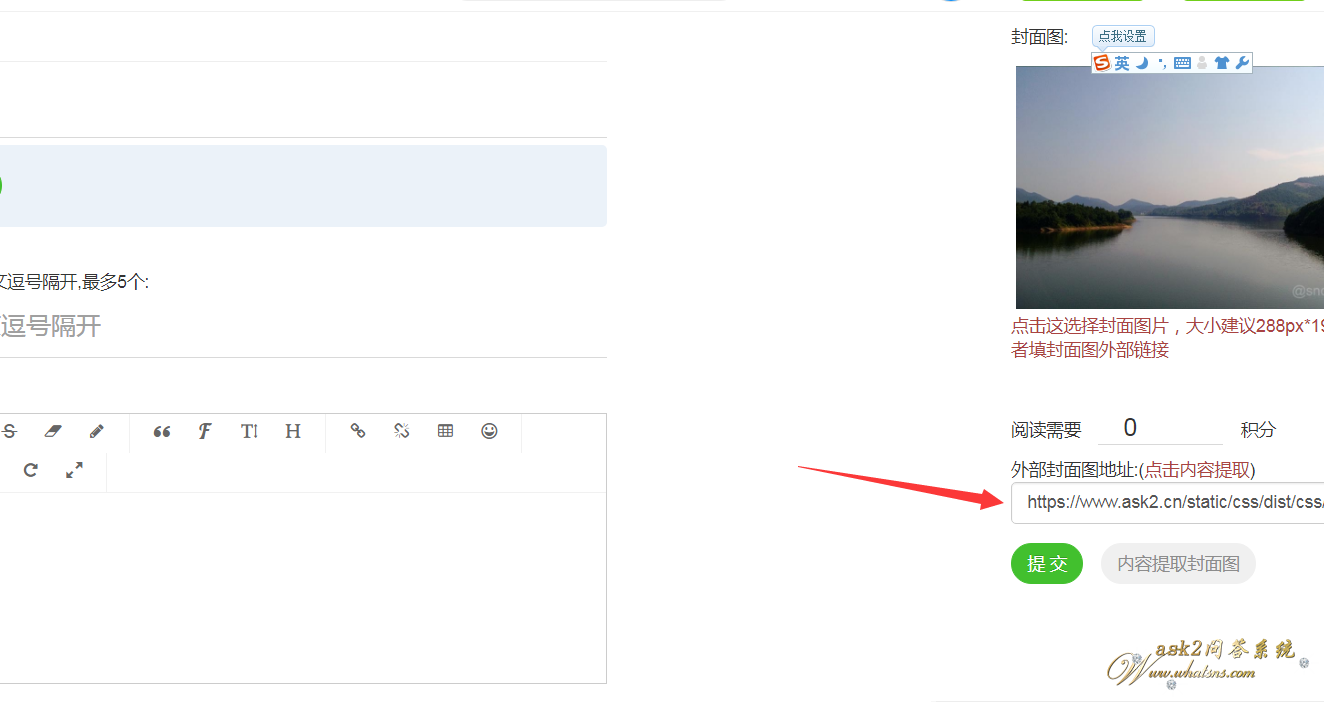Click the 点击内容提取 link
The image size is (1324, 702).
[1198, 470]
